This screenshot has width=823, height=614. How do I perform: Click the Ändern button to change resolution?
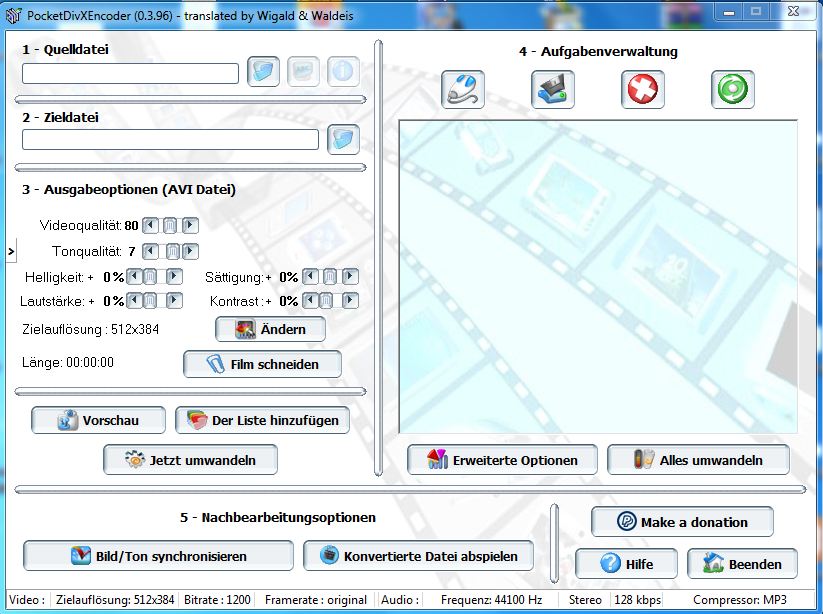click(x=270, y=330)
